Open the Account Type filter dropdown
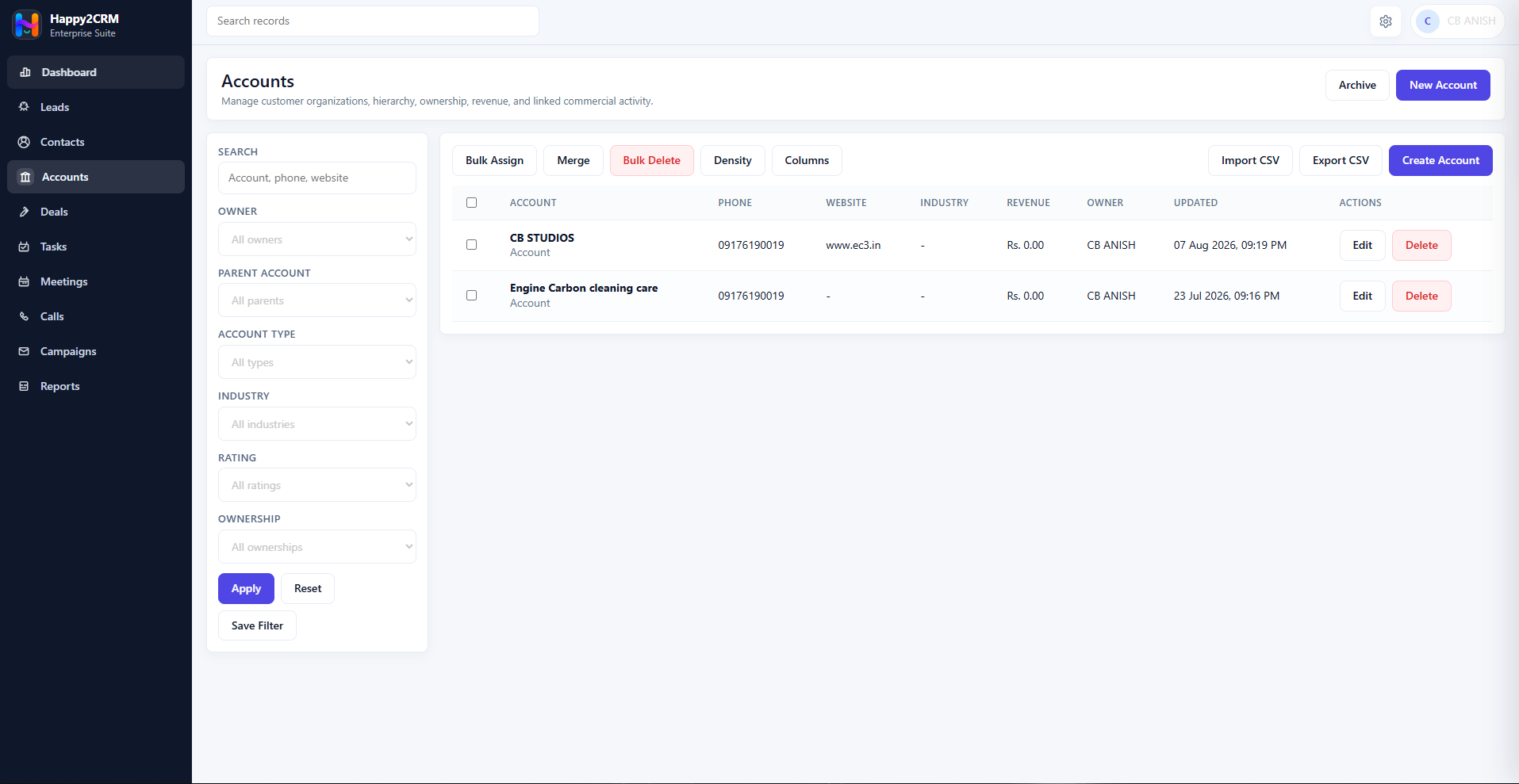The height and width of the screenshot is (784, 1519). point(317,362)
